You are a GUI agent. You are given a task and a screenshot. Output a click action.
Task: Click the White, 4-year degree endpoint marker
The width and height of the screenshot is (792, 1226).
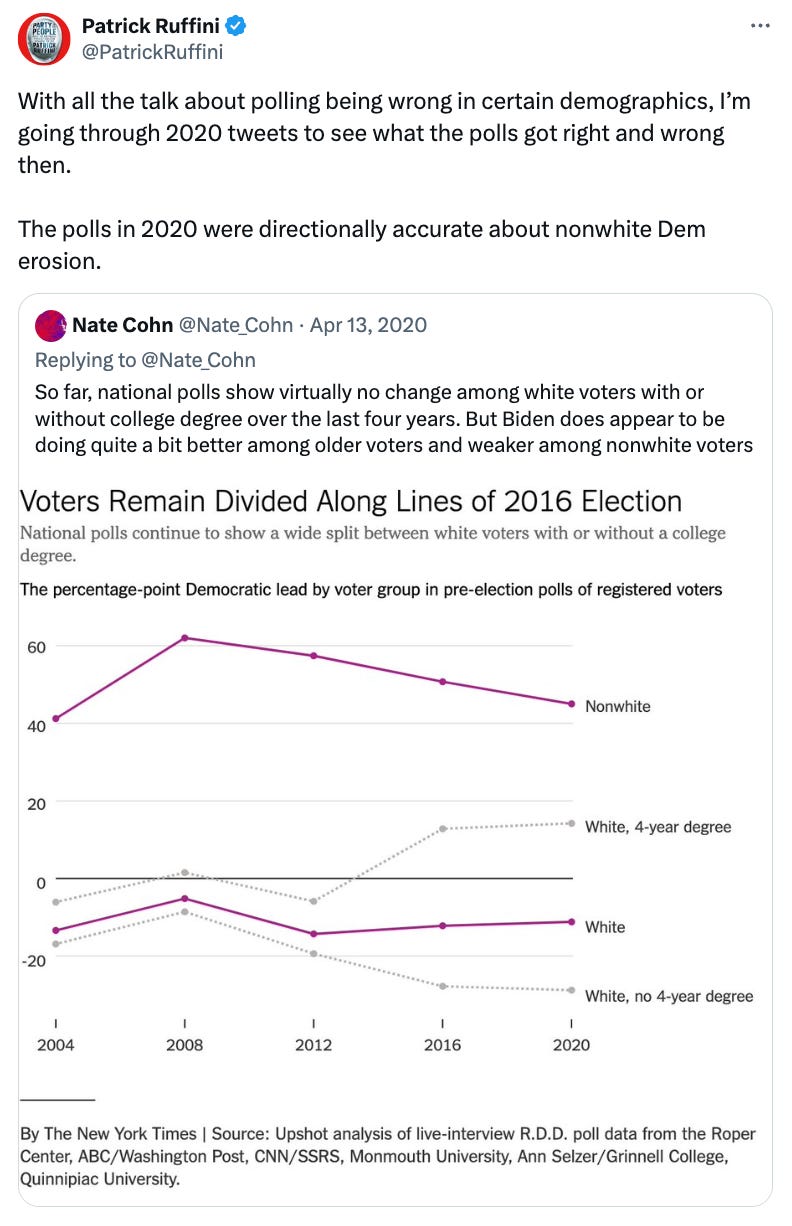tap(570, 823)
